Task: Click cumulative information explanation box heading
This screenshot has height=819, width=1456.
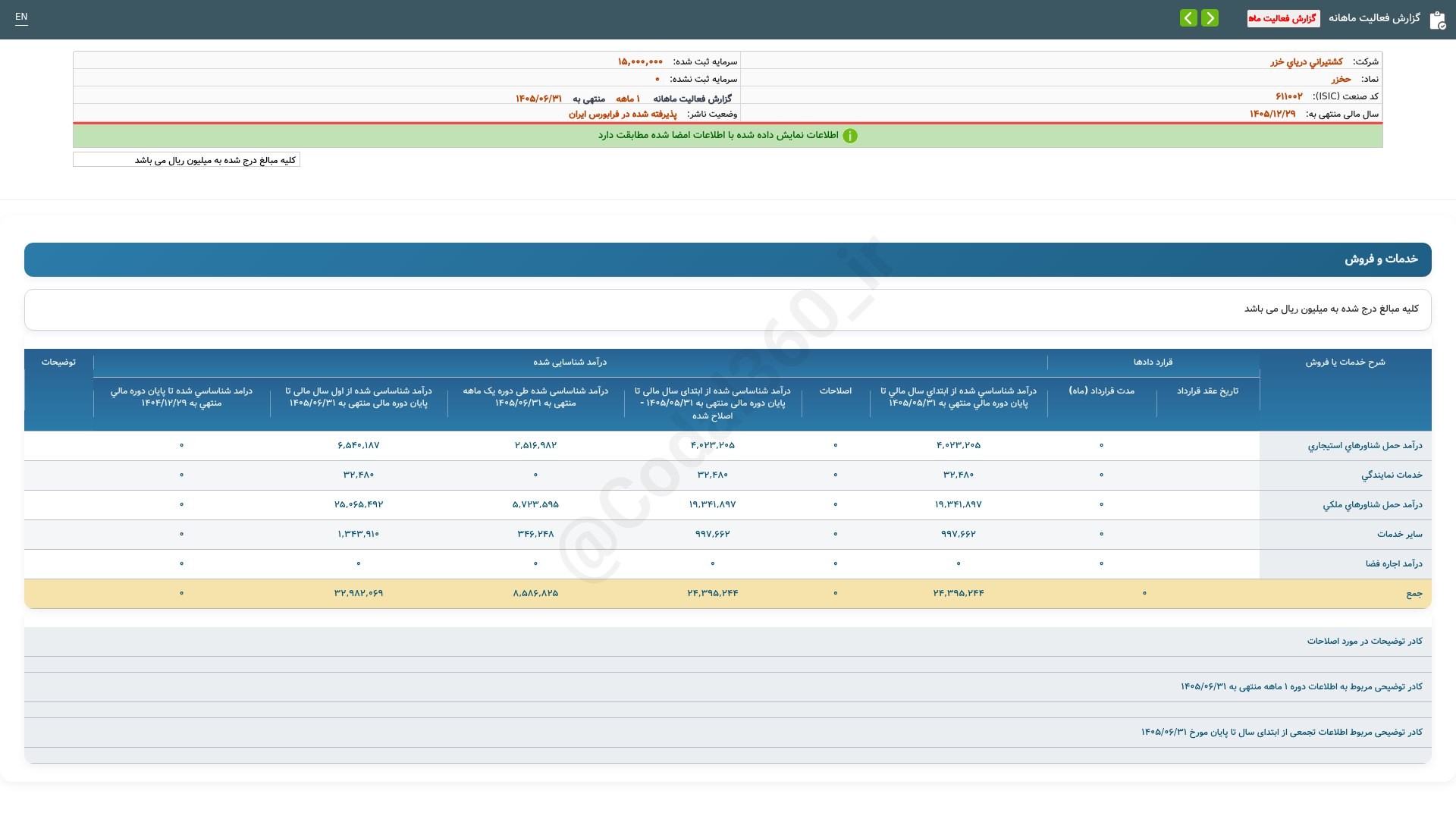Action: 1282,733
